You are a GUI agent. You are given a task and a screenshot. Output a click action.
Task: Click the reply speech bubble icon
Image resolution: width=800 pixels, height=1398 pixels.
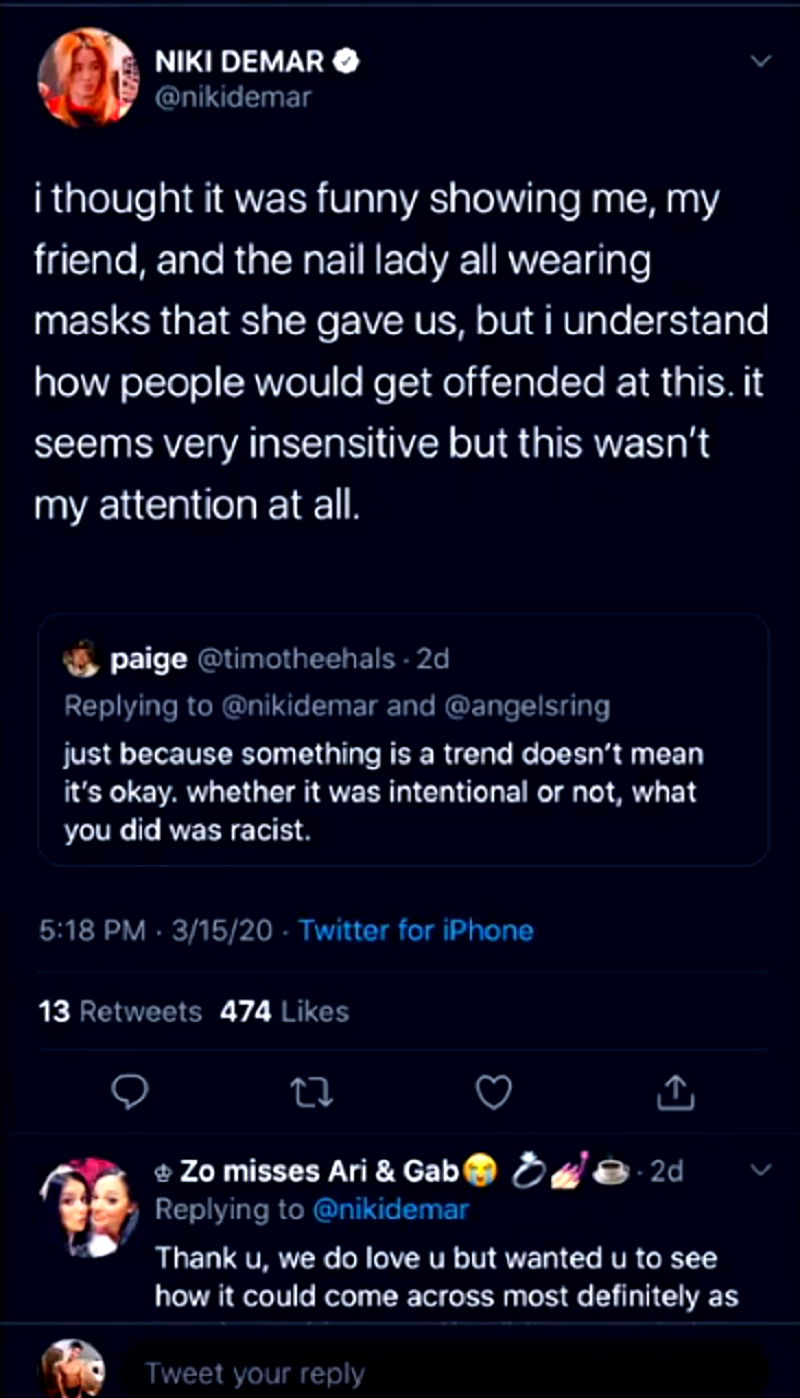(129, 1093)
